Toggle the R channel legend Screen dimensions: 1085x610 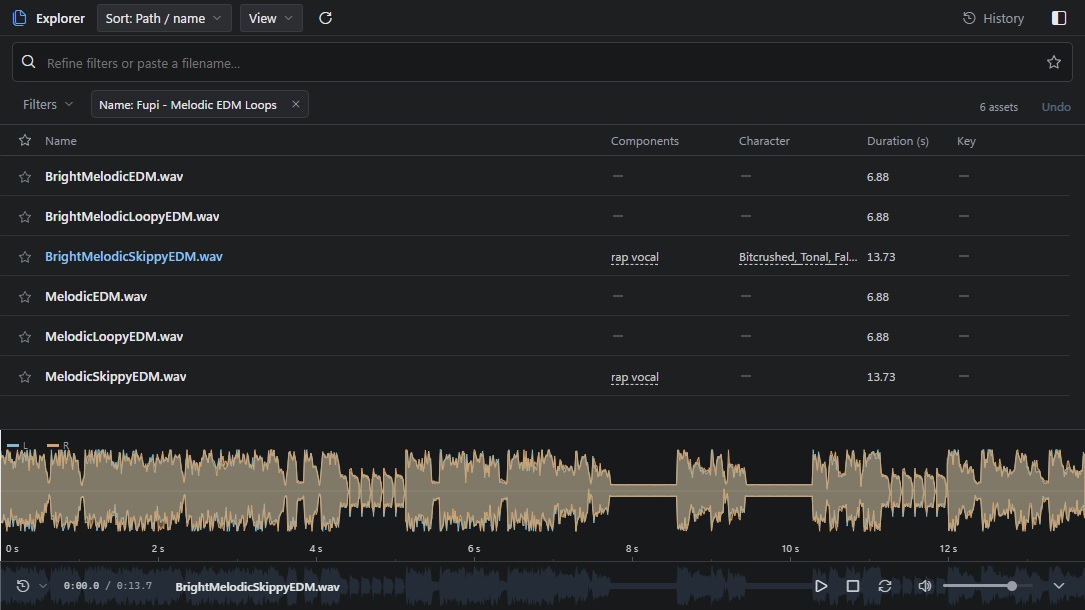[57, 445]
